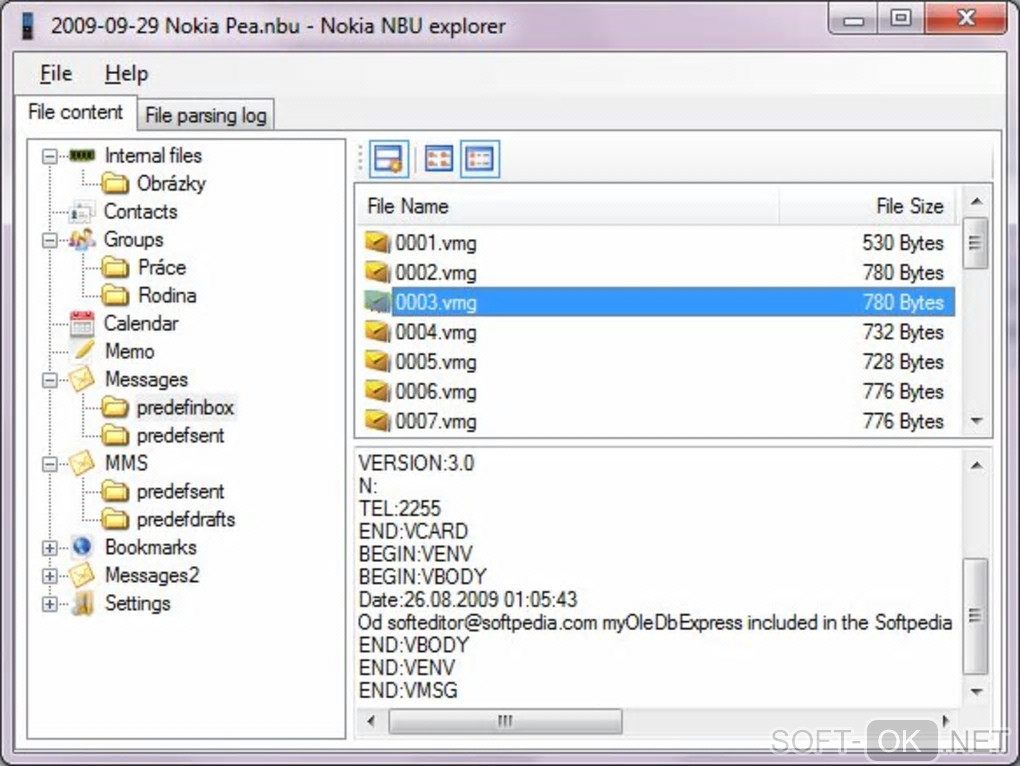
Task: Select predefsent label under MMS
Action: tap(180, 492)
